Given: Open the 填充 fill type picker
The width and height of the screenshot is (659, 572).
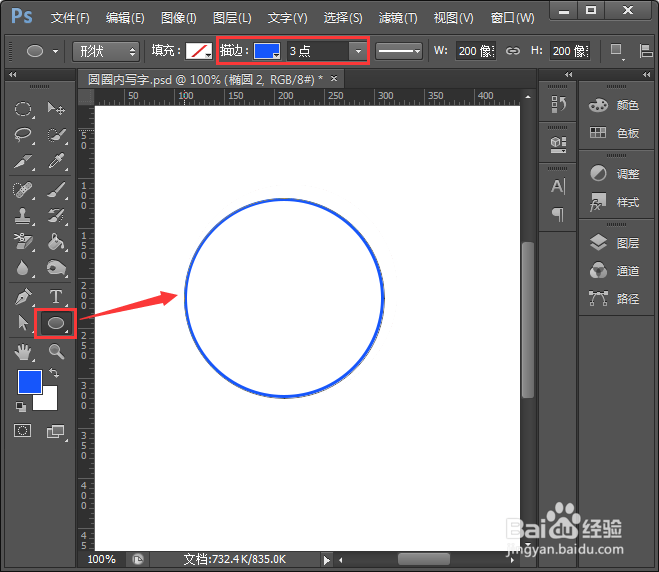Looking at the screenshot, I should [199, 51].
